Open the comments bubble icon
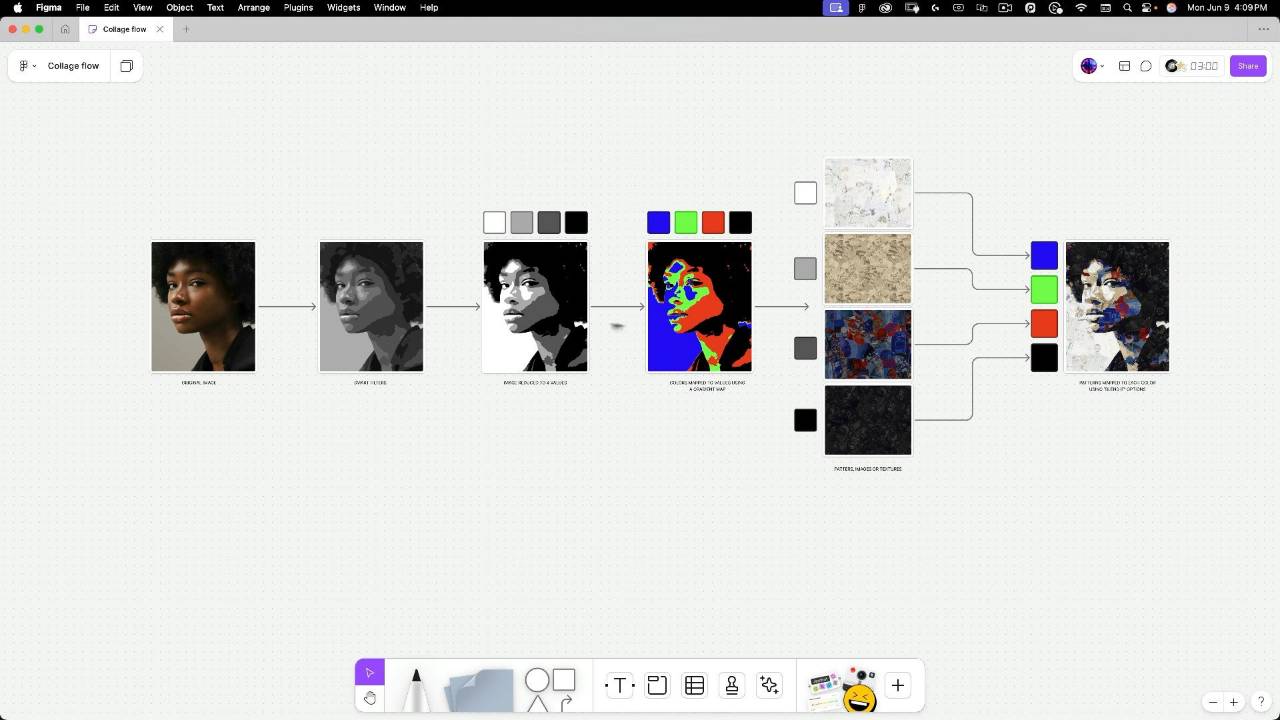Image resolution: width=1280 pixels, height=720 pixels. coord(1146,66)
